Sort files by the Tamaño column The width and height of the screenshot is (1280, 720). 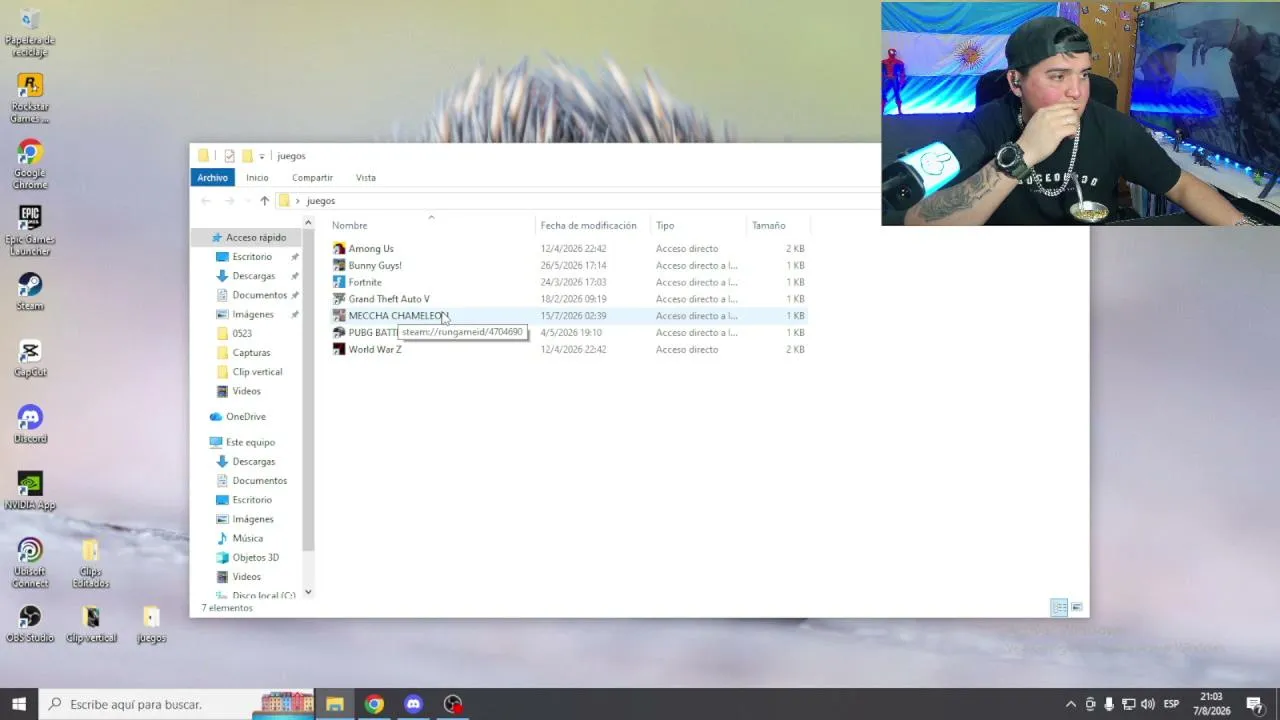[x=778, y=225]
